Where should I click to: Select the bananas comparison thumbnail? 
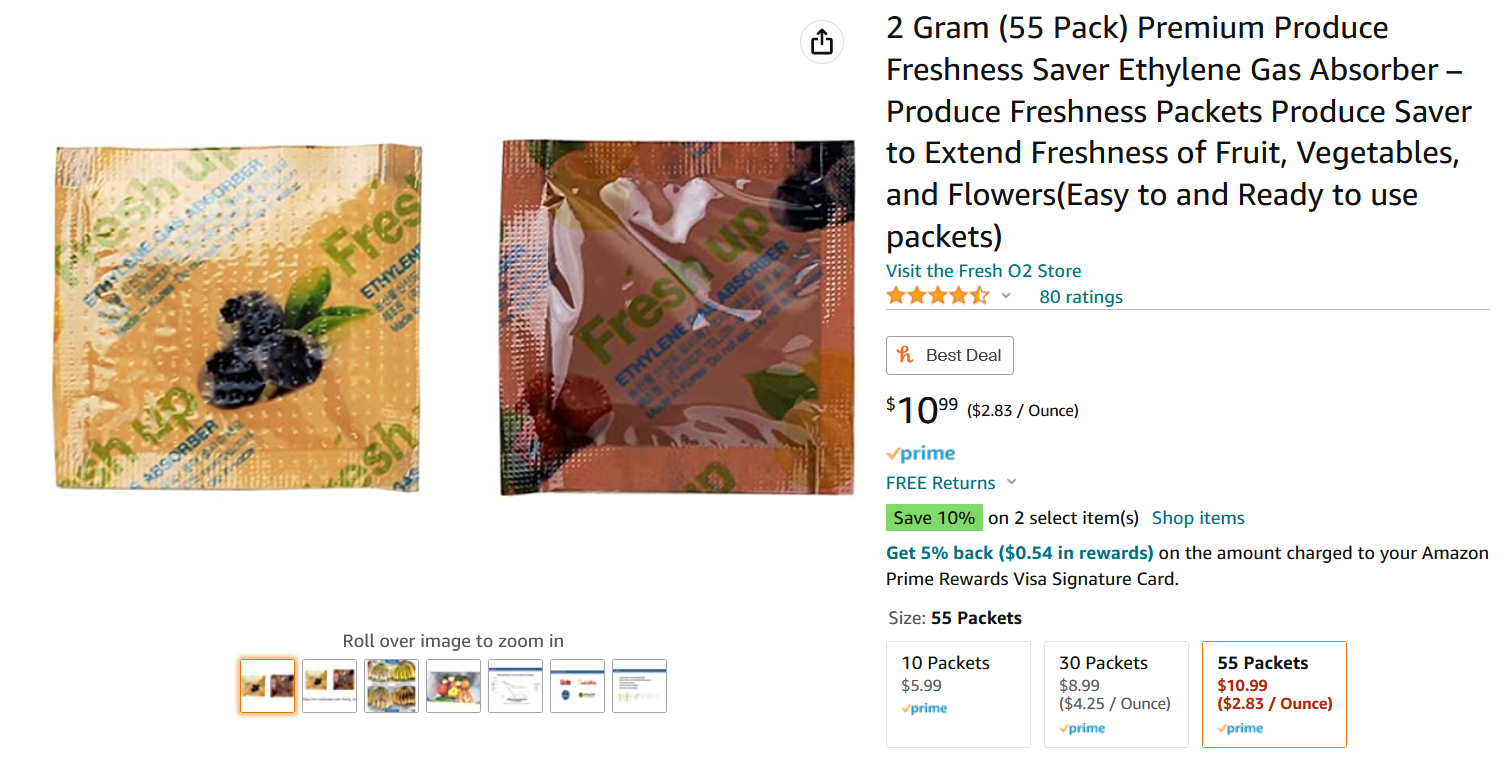pos(392,686)
